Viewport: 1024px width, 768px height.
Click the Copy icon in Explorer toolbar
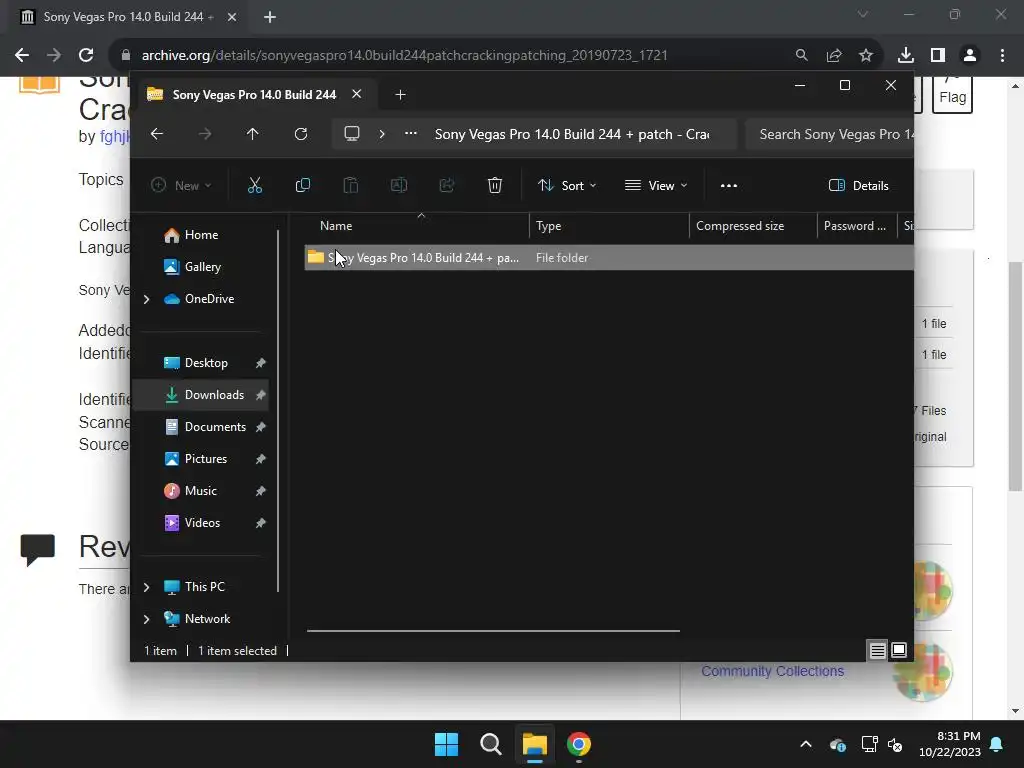tap(302, 185)
